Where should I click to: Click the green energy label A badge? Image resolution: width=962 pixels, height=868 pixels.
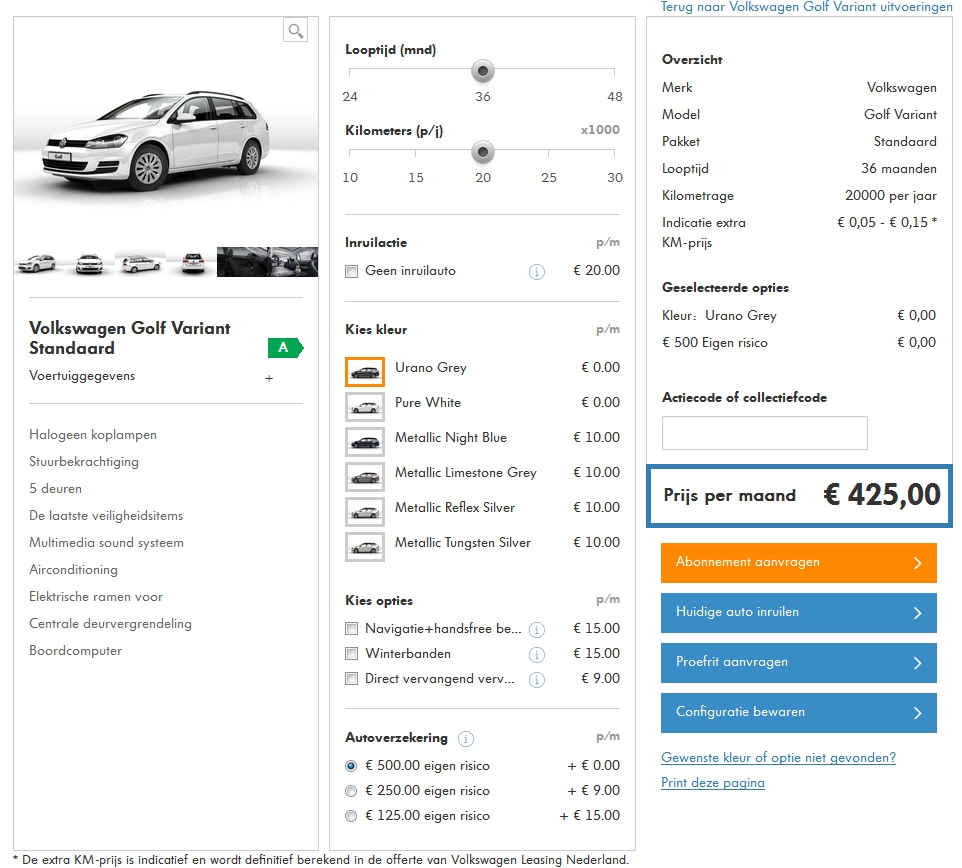pos(285,348)
